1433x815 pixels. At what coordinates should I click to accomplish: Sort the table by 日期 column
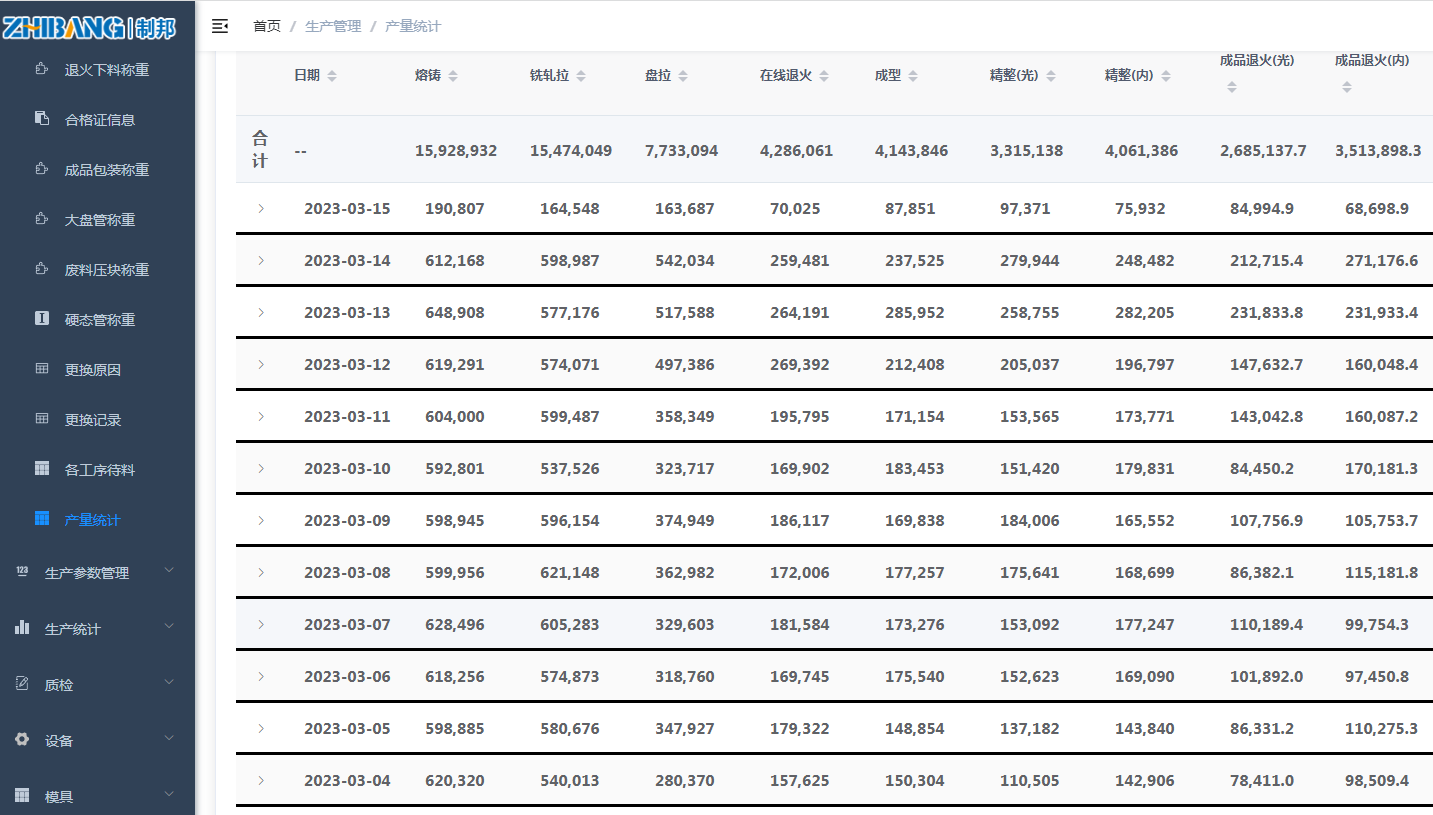tap(332, 76)
